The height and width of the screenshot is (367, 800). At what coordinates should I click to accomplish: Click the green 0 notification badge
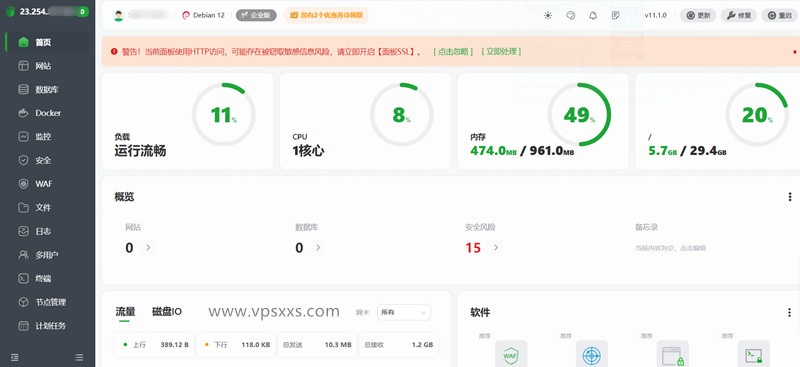tap(83, 12)
